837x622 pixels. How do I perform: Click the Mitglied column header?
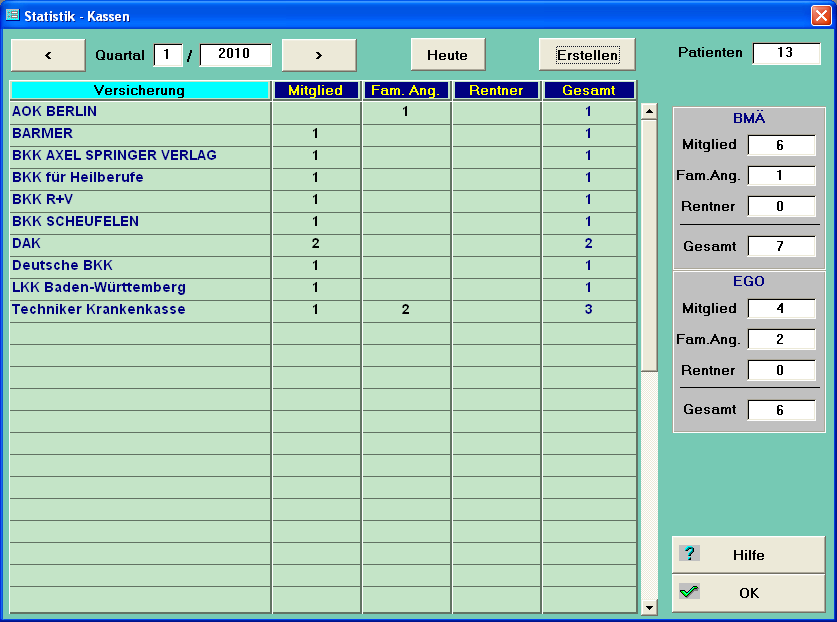[x=316, y=90]
